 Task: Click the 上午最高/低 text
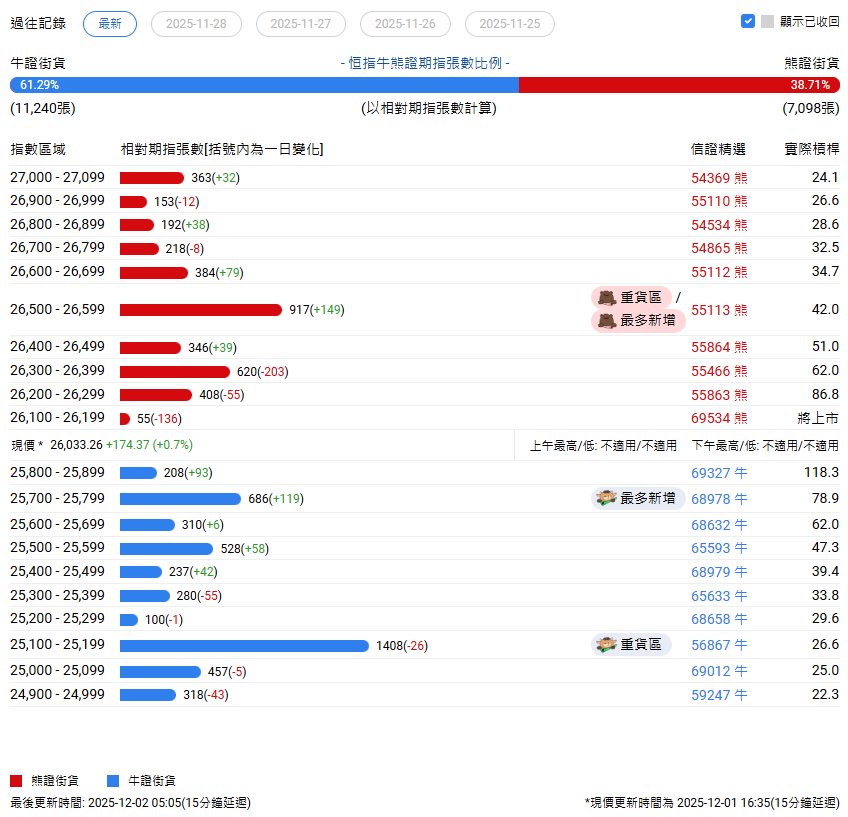pos(603,446)
